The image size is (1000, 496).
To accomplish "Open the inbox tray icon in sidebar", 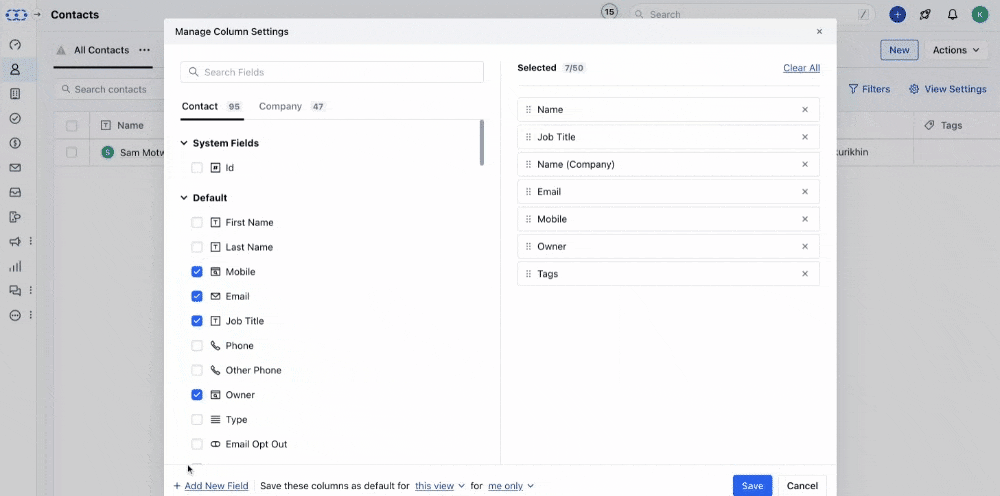I will point(15,193).
